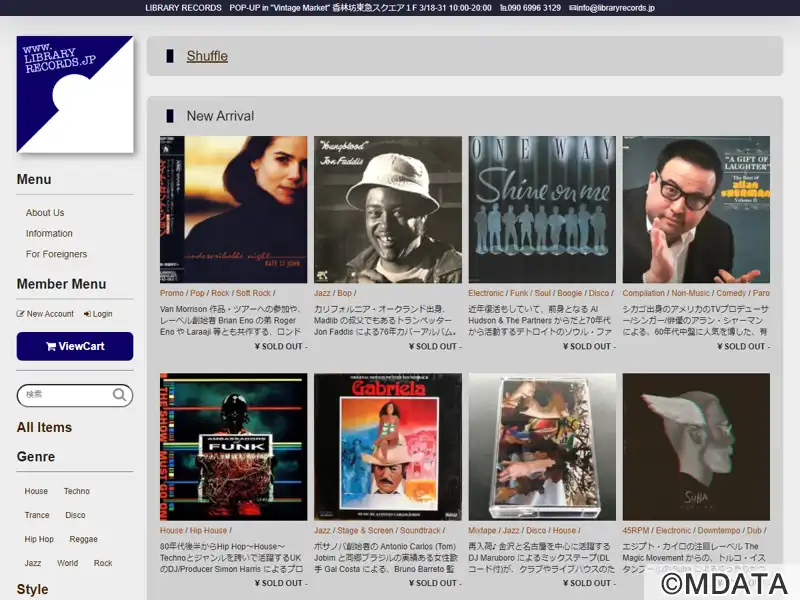The height and width of the screenshot is (600, 800).
Task: Click the Stage & Screen tag
Action: coord(365,530)
